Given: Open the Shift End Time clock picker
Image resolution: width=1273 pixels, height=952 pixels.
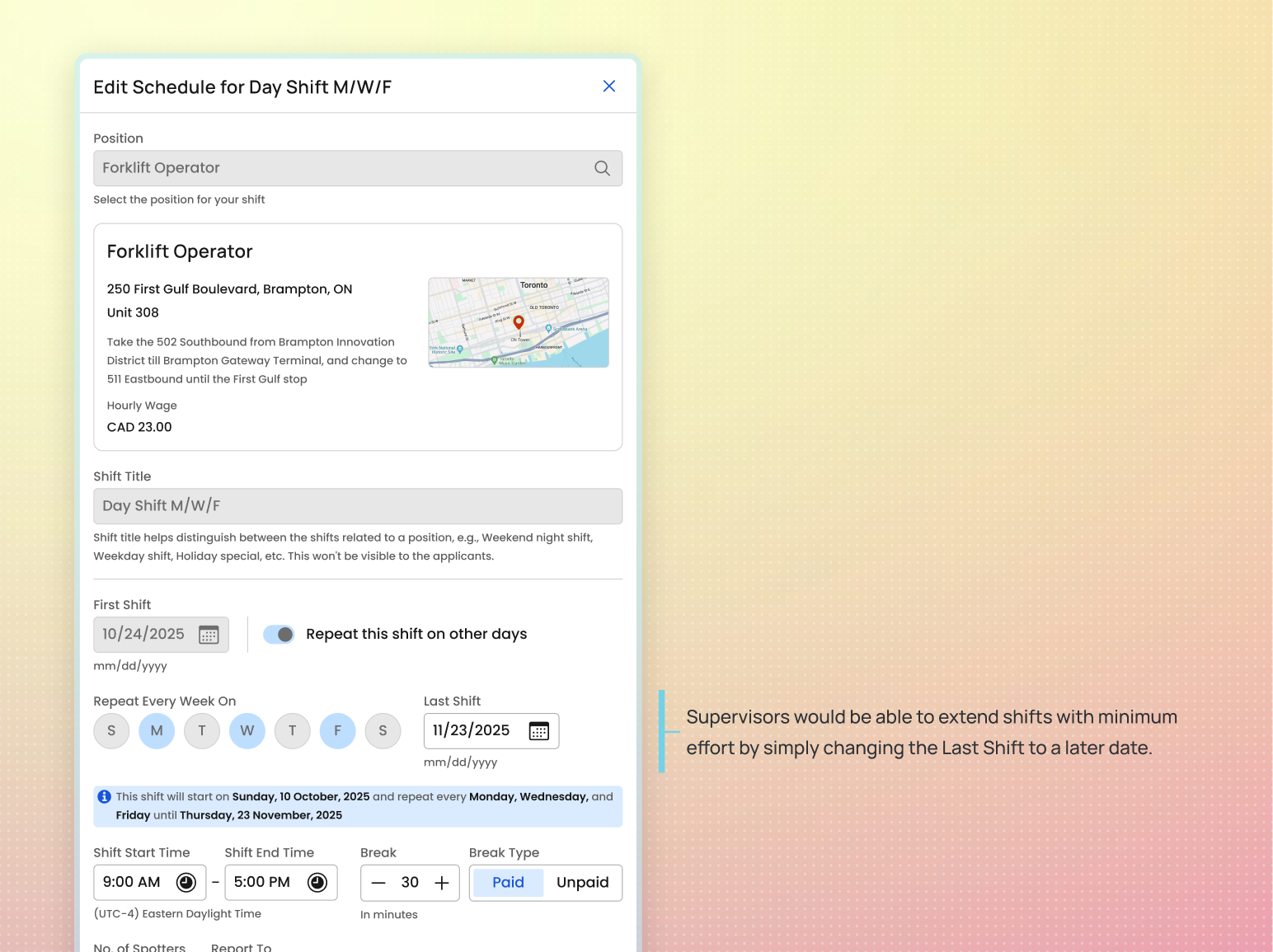Looking at the screenshot, I should (317, 881).
